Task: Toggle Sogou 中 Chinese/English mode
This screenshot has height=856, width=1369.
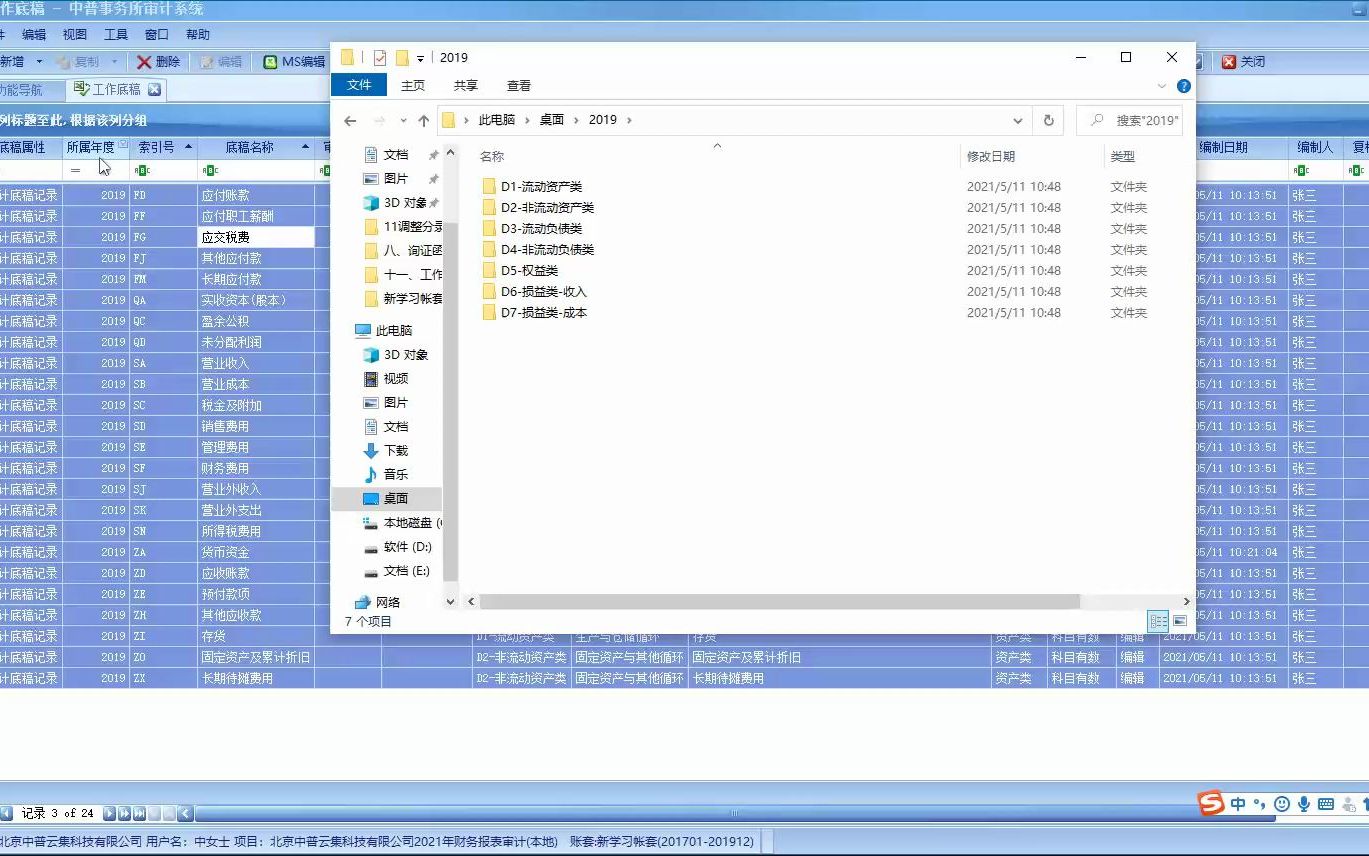Action: (1238, 804)
